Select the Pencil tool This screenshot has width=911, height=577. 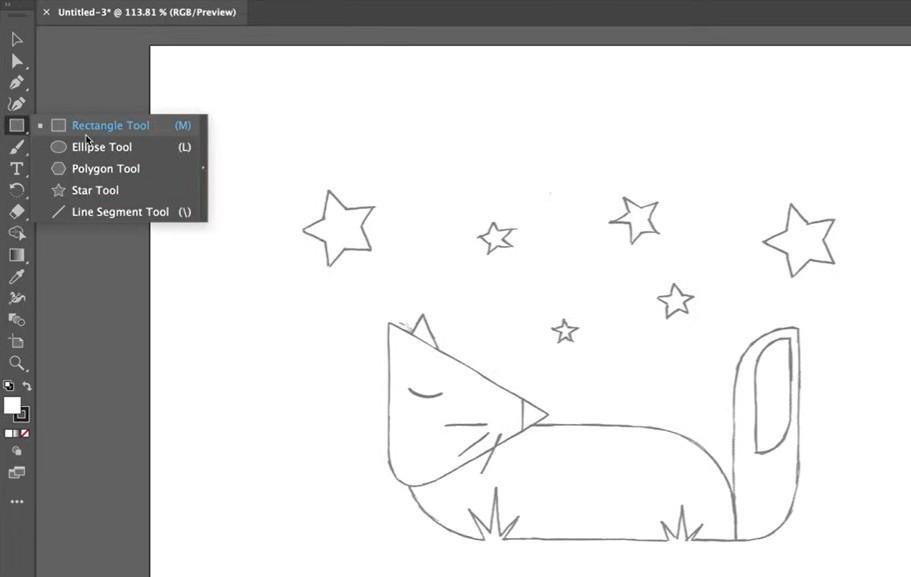[16, 102]
